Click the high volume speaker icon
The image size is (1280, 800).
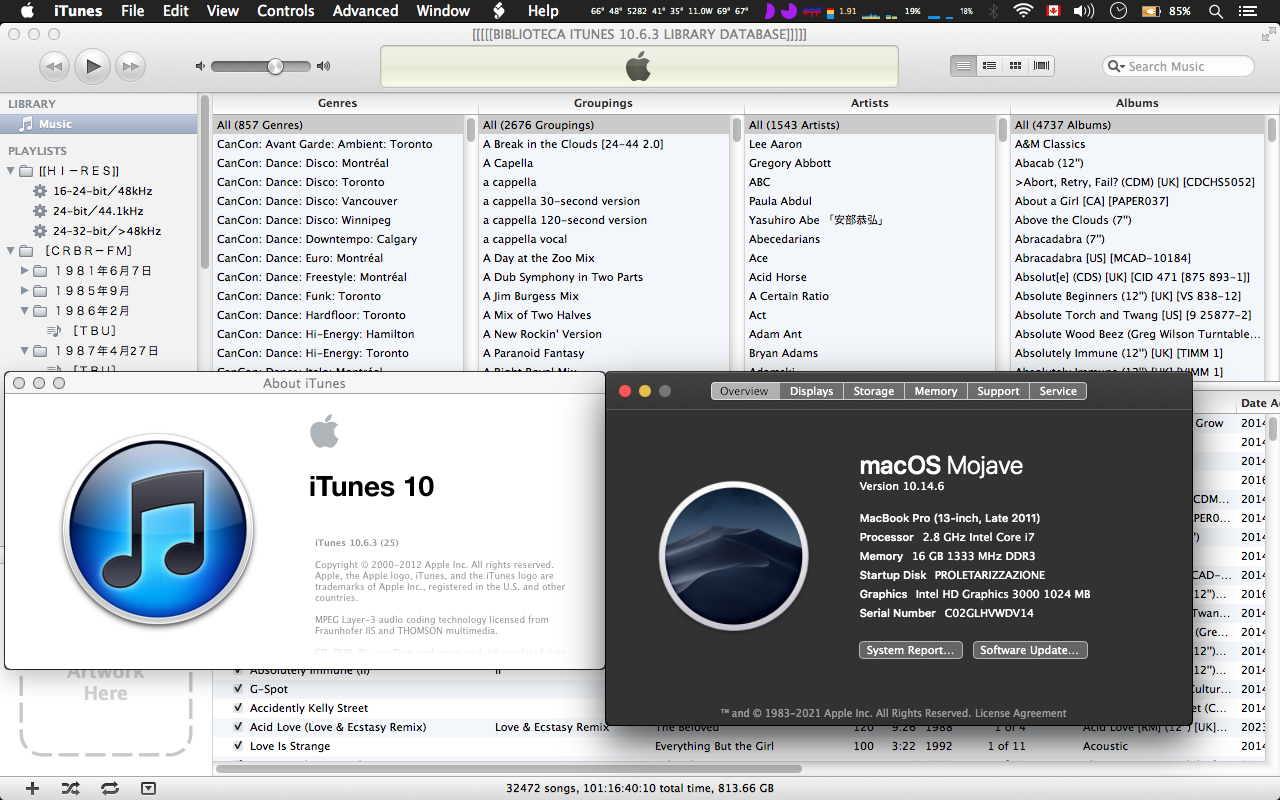coord(323,66)
